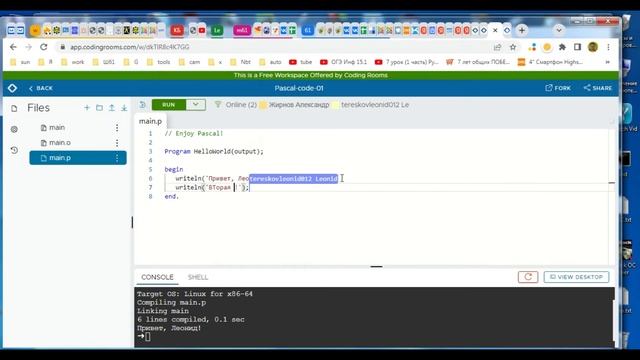
Task: Click the browser forward arrow
Action: [28, 47]
